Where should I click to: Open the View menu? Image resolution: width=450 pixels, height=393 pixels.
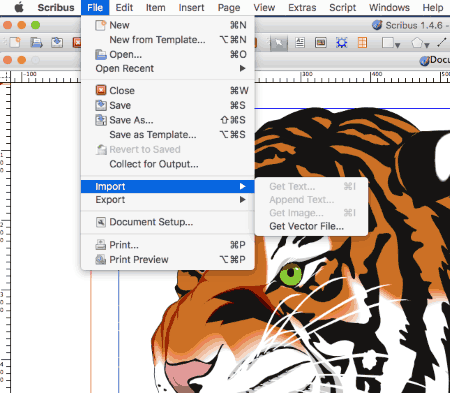tap(264, 7)
